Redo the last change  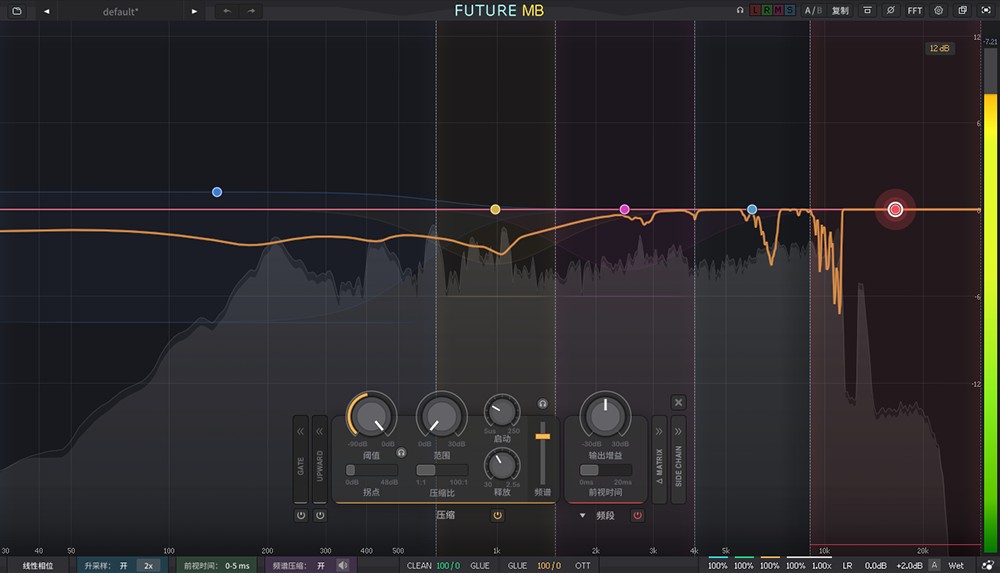point(251,11)
